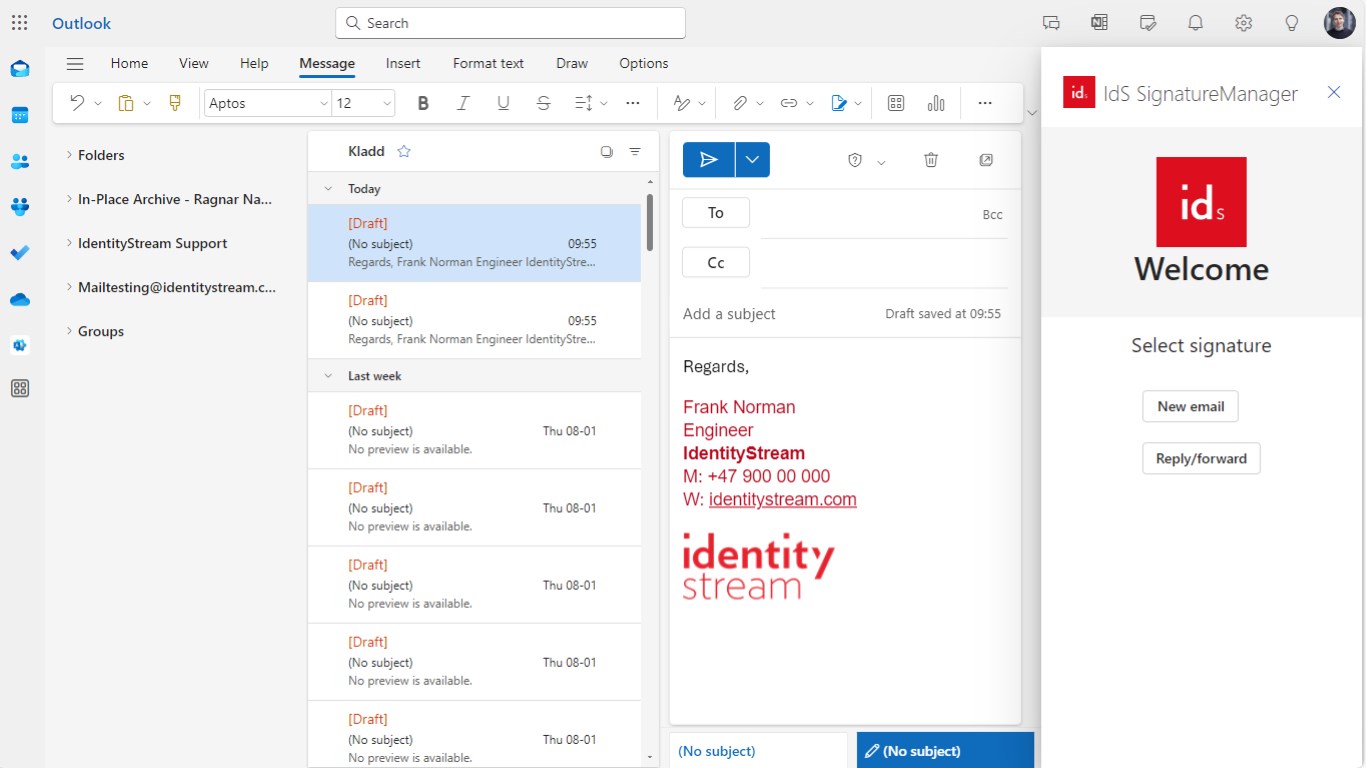Screen dimensions: 1366x768
Task: Show the Bcc field
Action: 992,215
